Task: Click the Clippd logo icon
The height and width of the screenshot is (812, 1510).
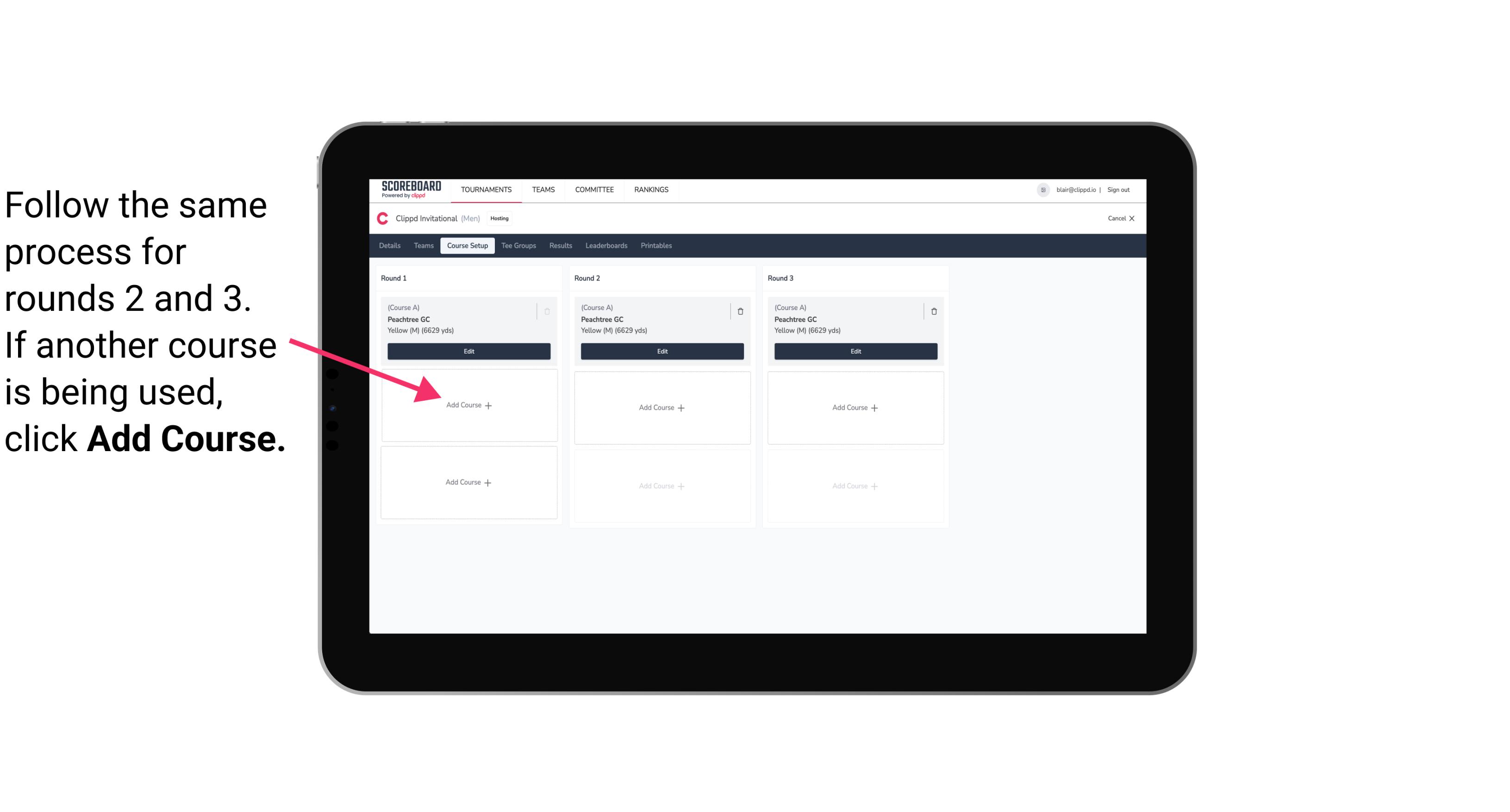Action: (381, 218)
